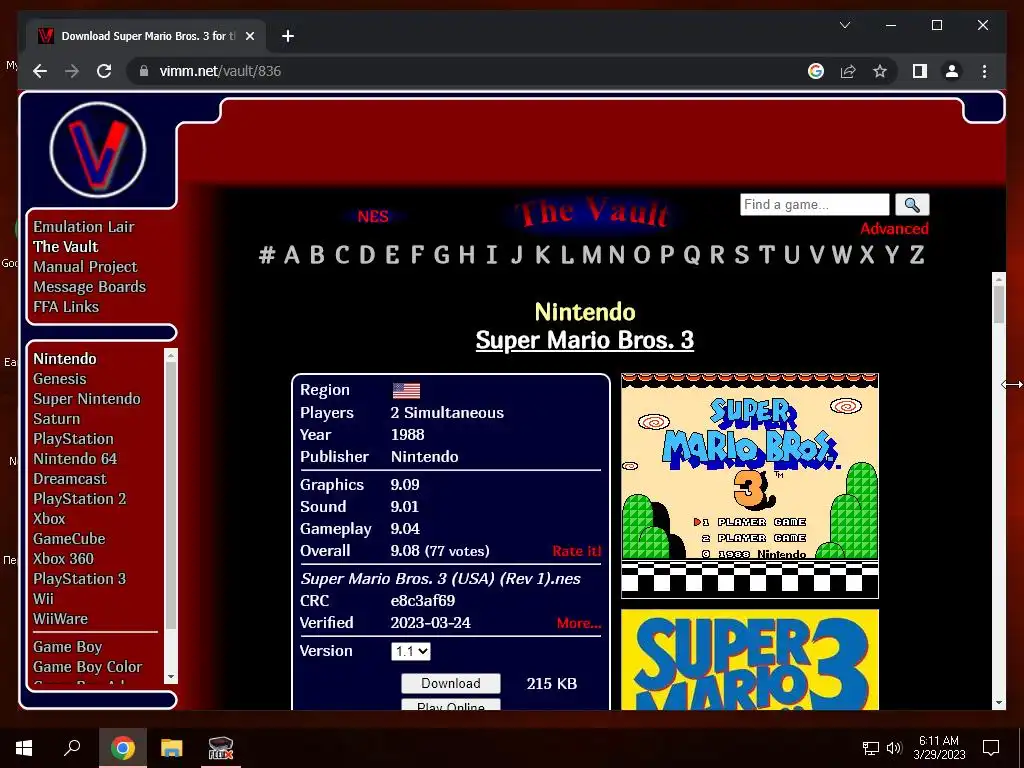Open Message Boards in the sidebar

pos(89,287)
